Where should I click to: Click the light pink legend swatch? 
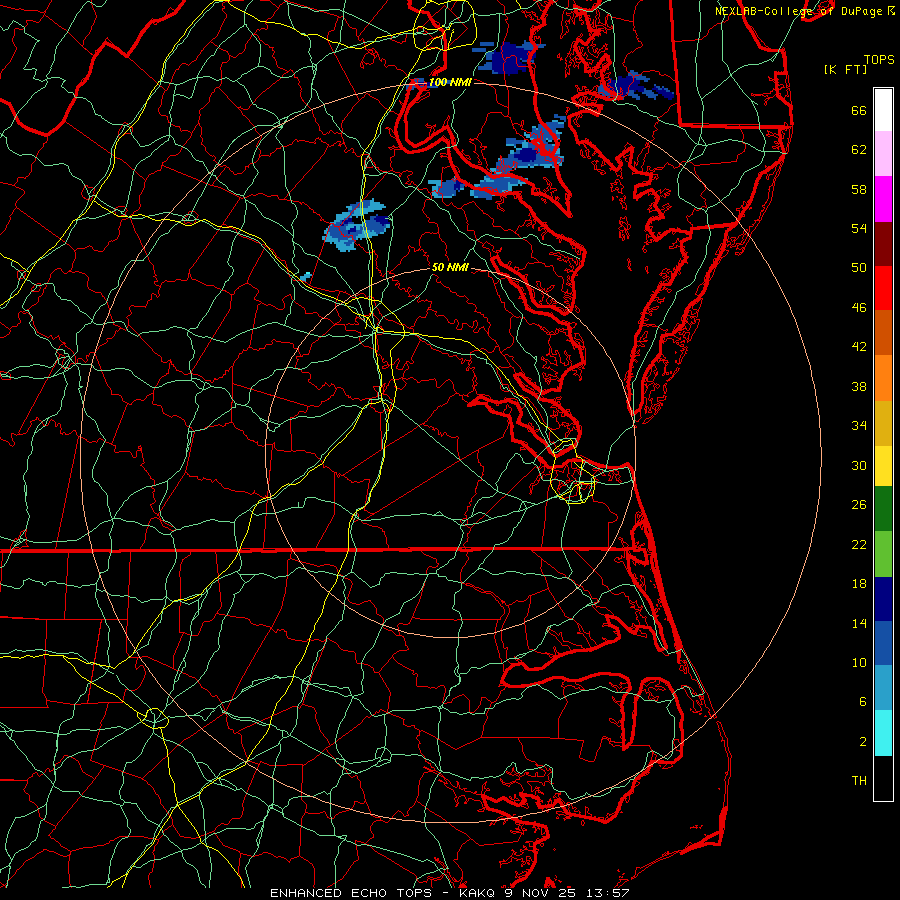coord(883,154)
